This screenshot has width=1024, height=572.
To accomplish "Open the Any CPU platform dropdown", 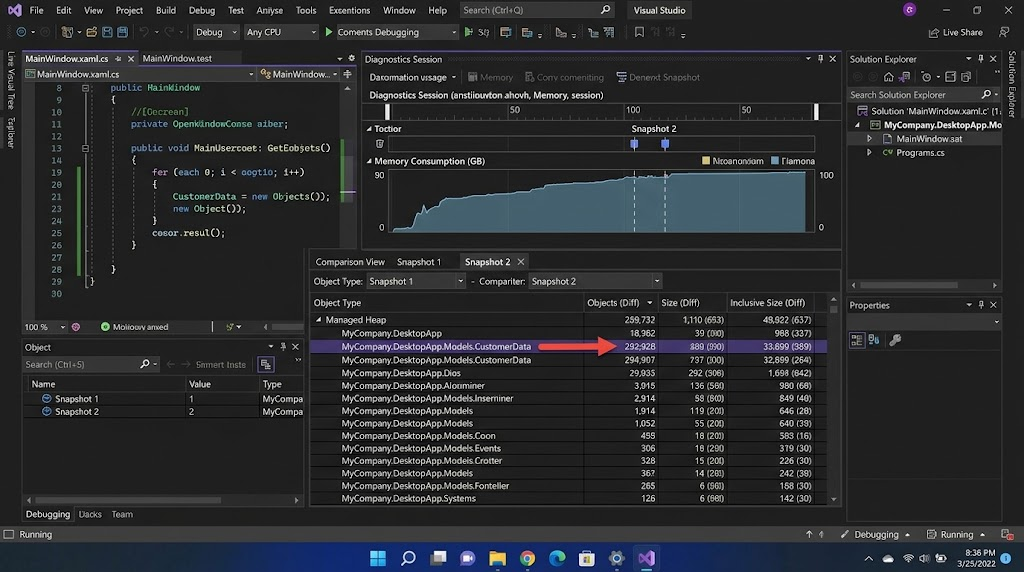I will pyautogui.click(x=281, y=32).
